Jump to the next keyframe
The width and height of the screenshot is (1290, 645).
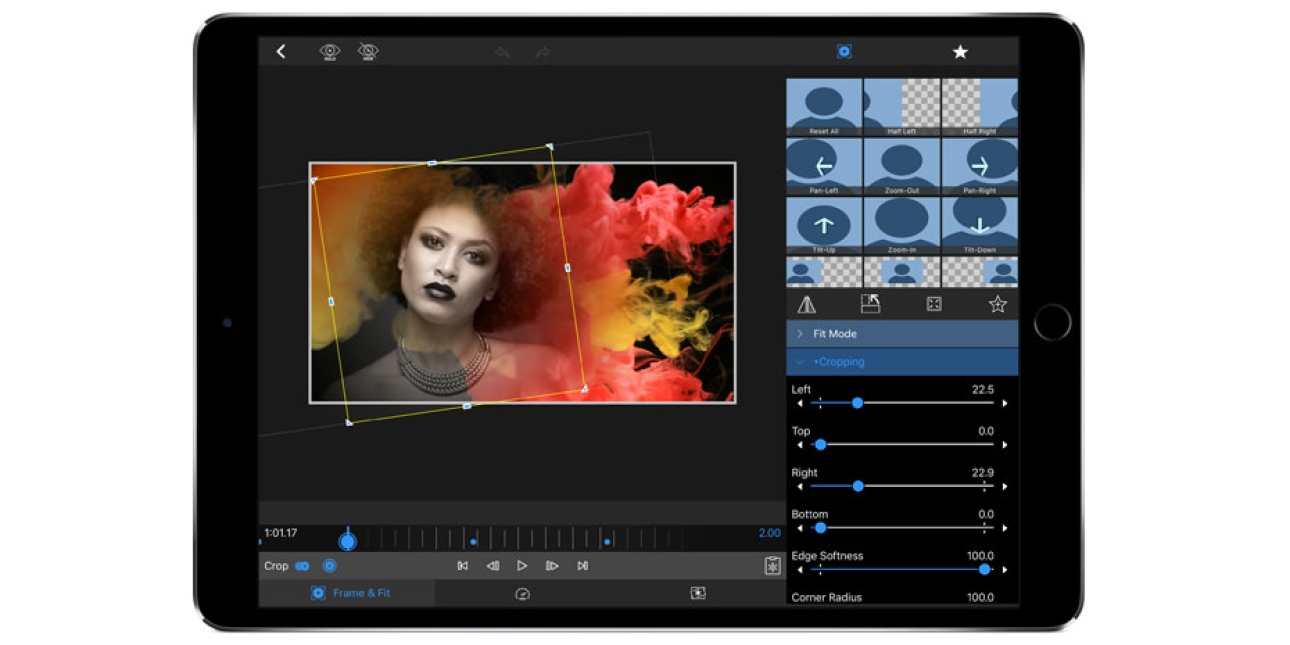[582, 566]
